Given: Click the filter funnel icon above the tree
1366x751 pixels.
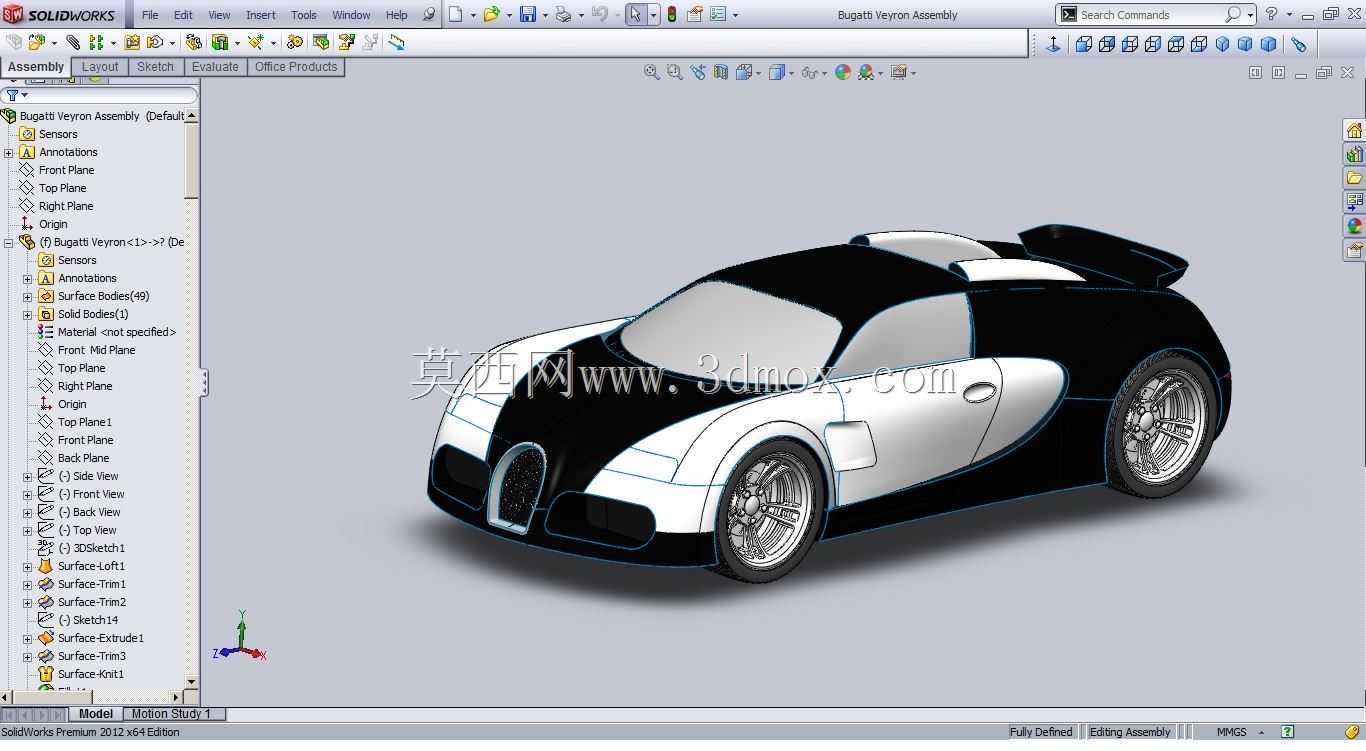Looking at the screenshot, I should tap(13, 95).
